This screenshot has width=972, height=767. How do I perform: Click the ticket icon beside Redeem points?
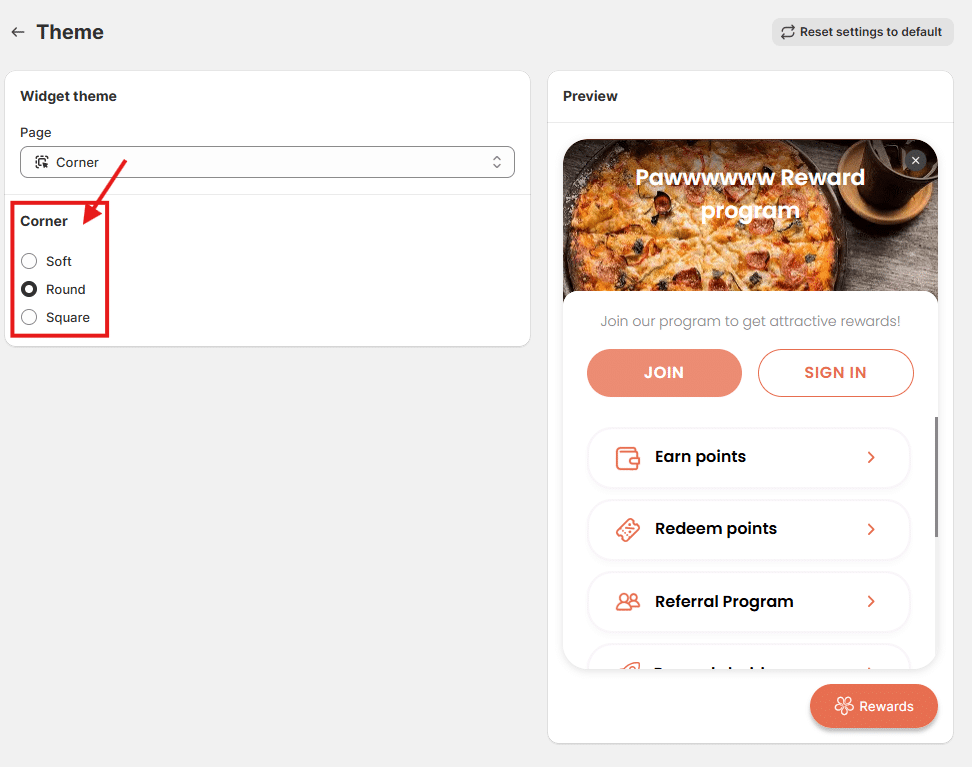click(x=628, y=530)
